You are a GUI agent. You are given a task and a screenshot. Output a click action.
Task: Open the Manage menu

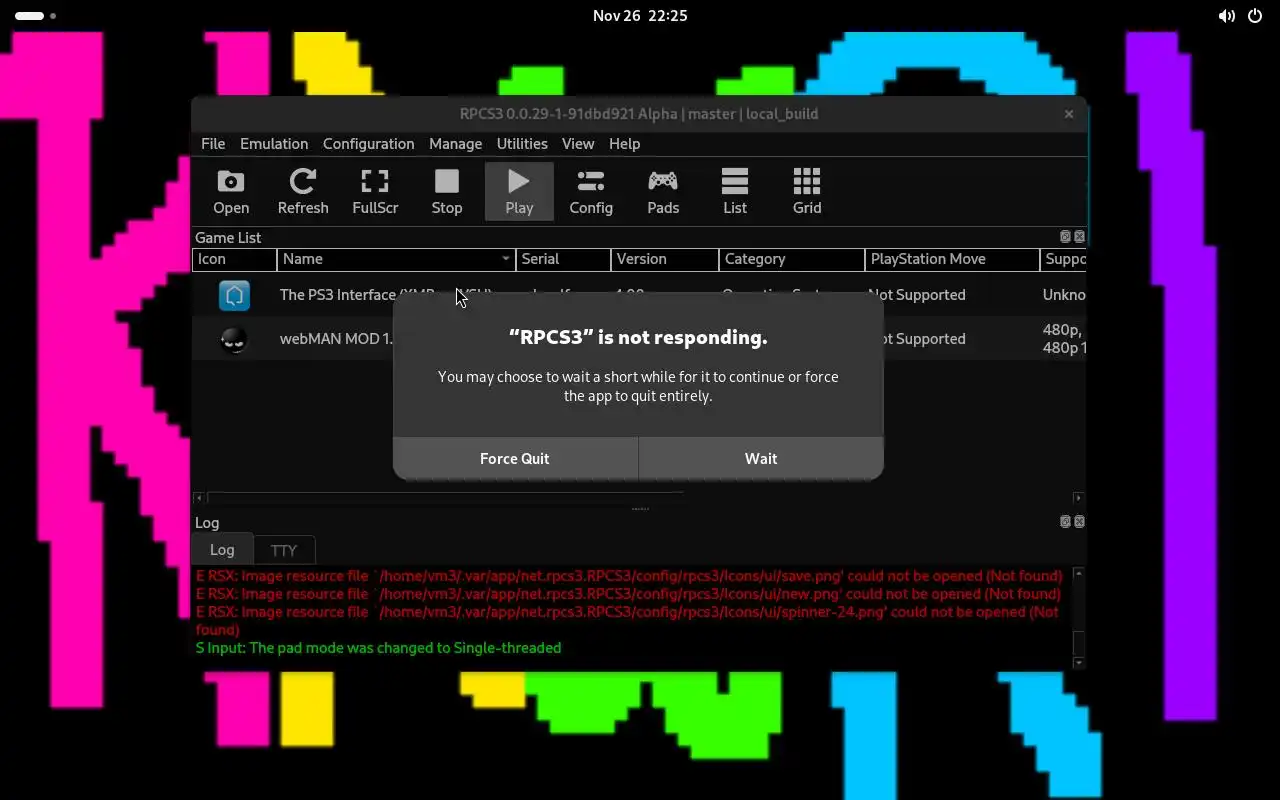pyautogui.click(x=455, y=144)
